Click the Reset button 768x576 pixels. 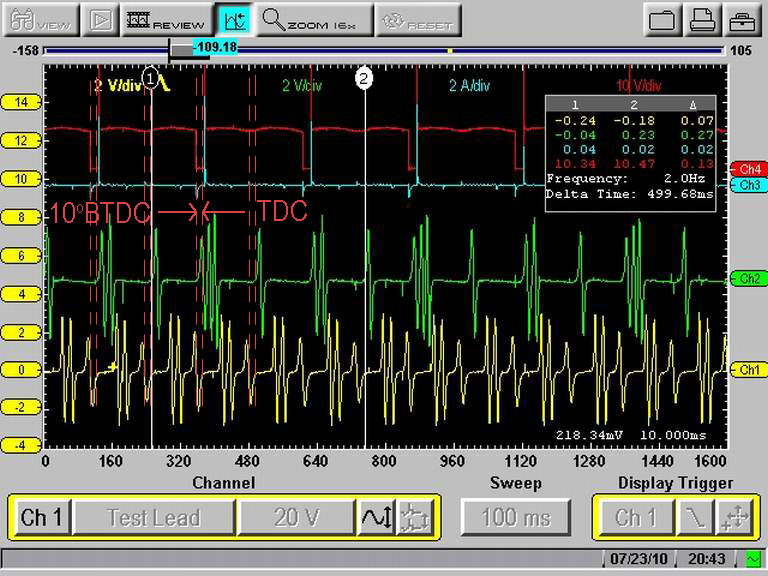[418, 20]
